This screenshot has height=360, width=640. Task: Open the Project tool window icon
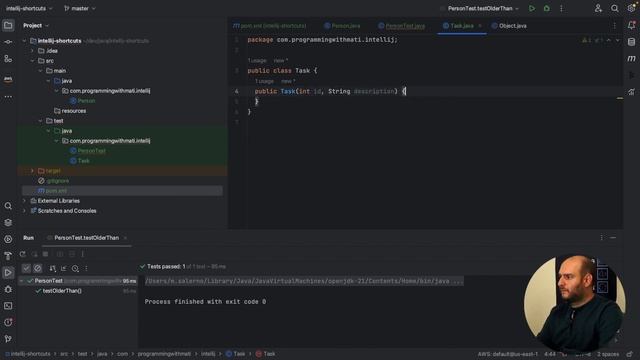pyautogui.click(x=8, y=26)
